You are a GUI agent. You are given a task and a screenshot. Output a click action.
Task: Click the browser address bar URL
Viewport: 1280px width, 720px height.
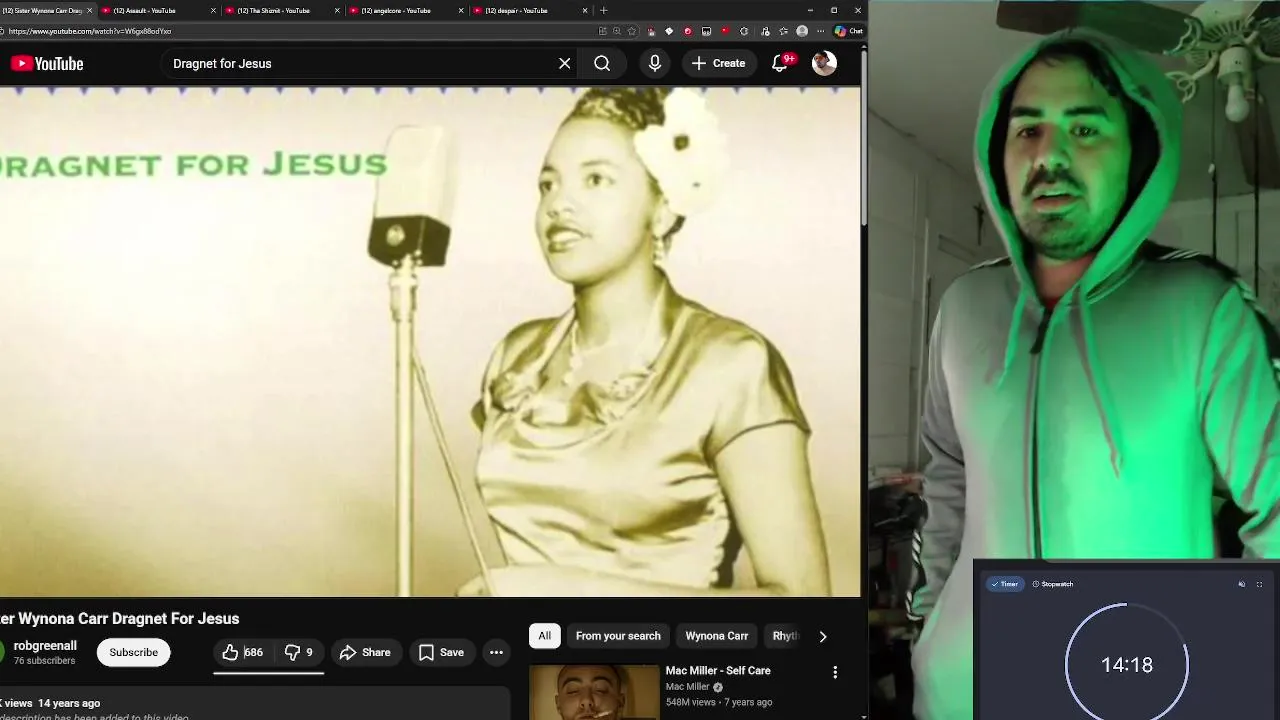pos(90,31)
